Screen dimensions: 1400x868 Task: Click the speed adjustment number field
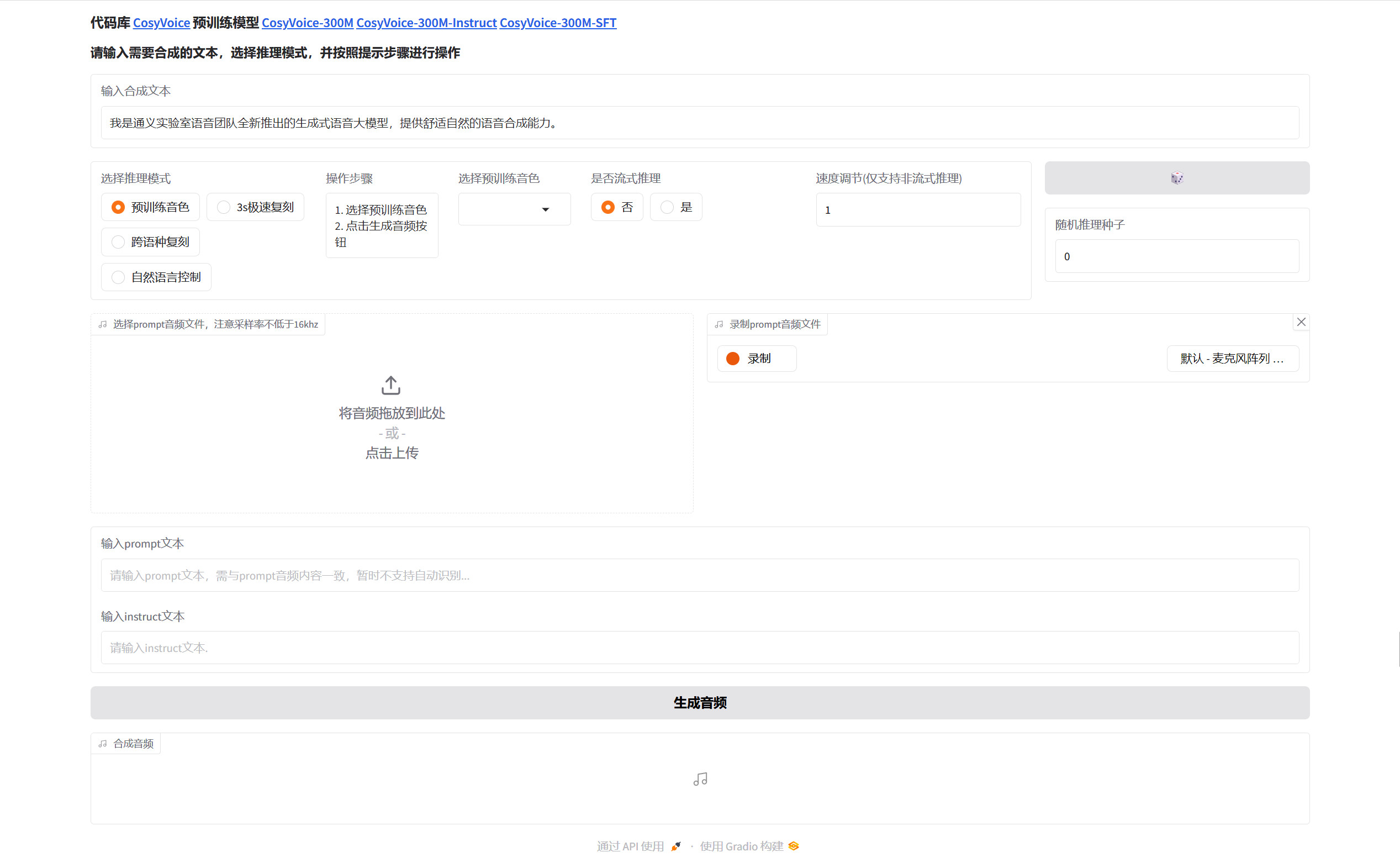click(917, 210)
